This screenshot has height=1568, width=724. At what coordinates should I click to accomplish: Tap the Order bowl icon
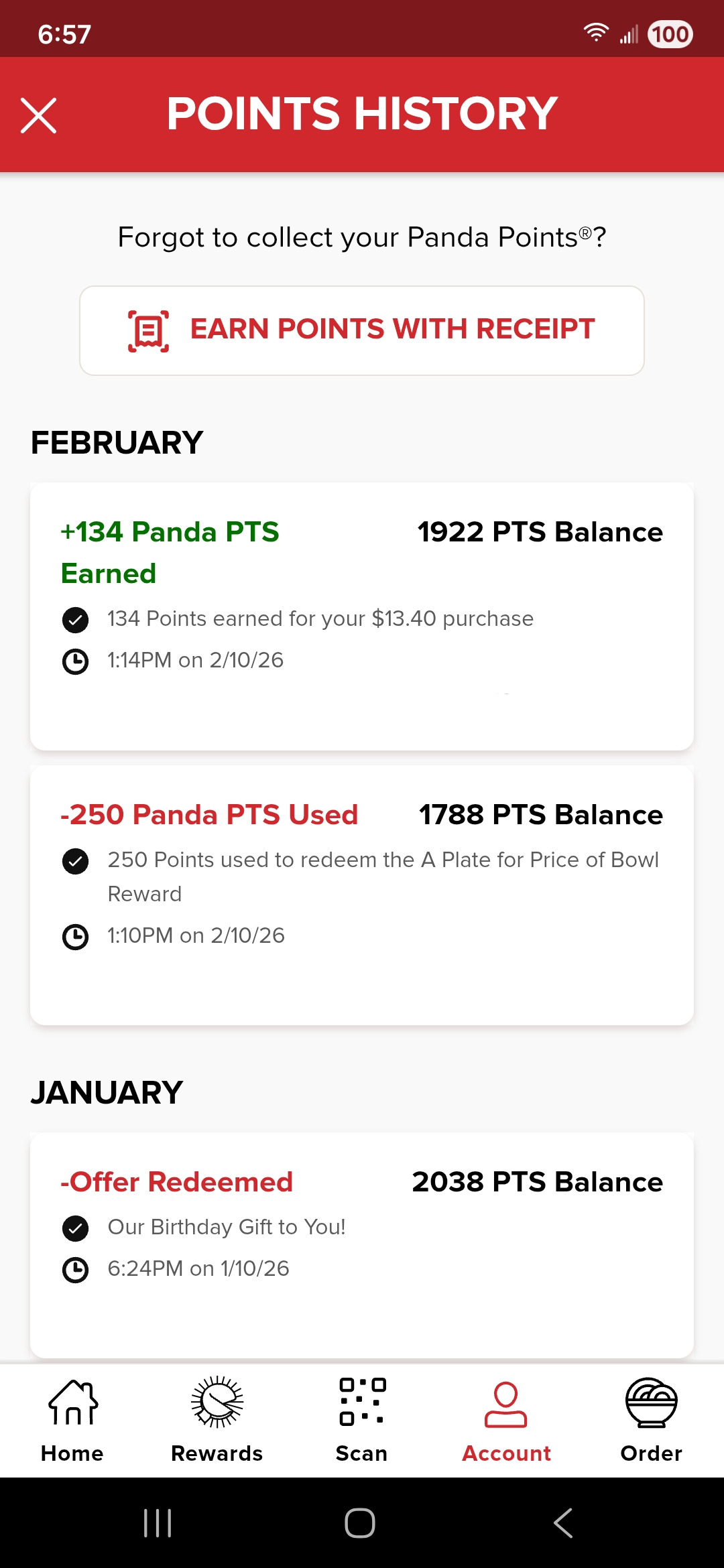click(651, 1402)
